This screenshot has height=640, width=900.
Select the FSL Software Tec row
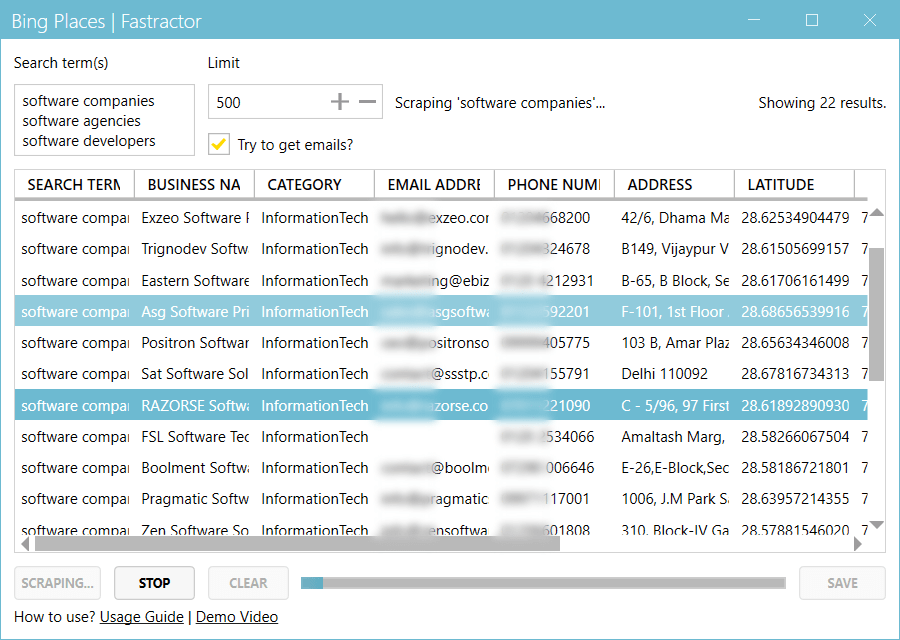pyautogui.click(x=441, y=436)
